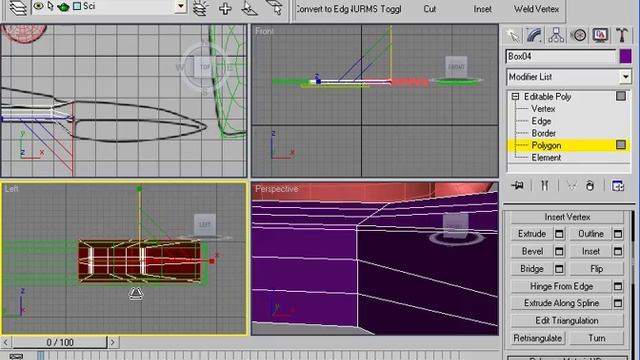Click the Outline button

591,234
